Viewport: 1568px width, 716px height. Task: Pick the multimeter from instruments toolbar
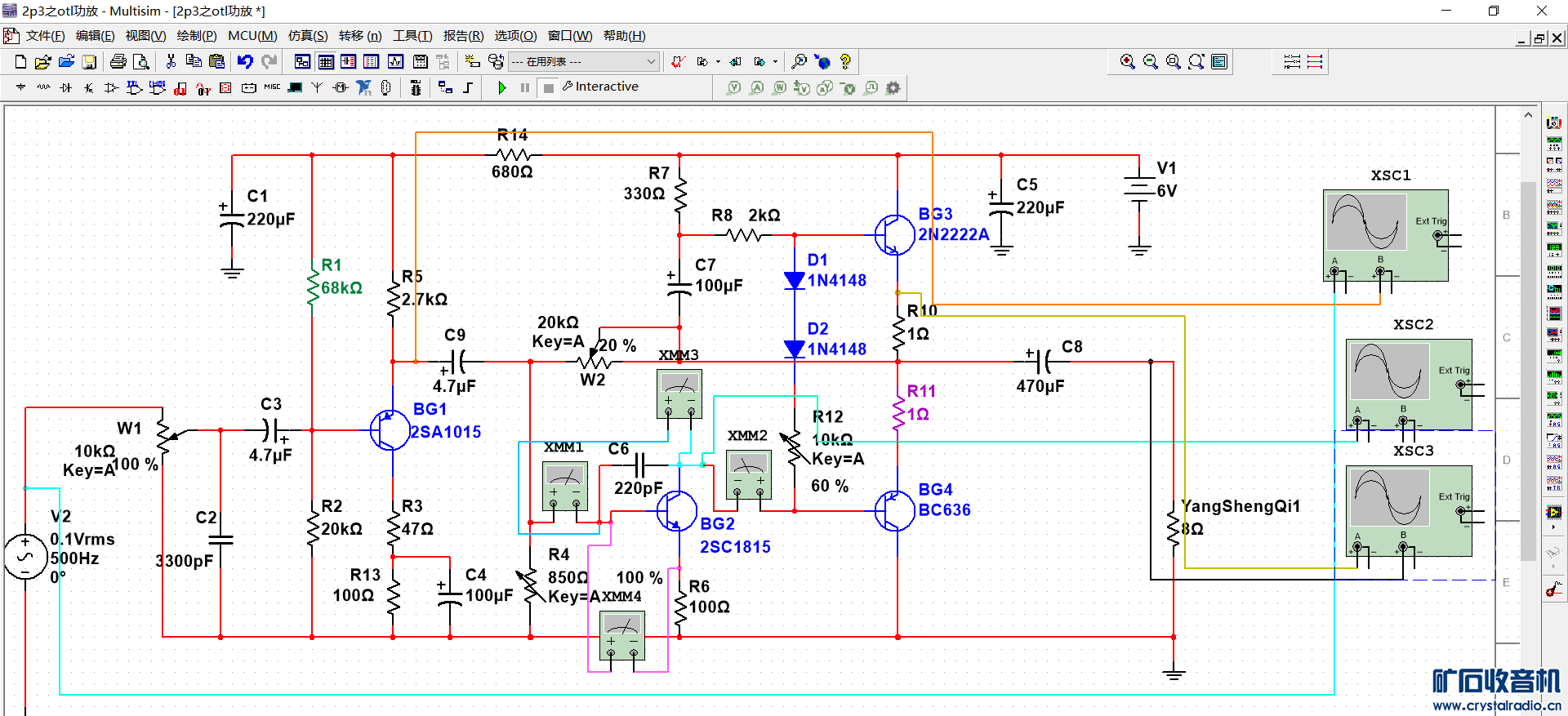point(1554,122)
